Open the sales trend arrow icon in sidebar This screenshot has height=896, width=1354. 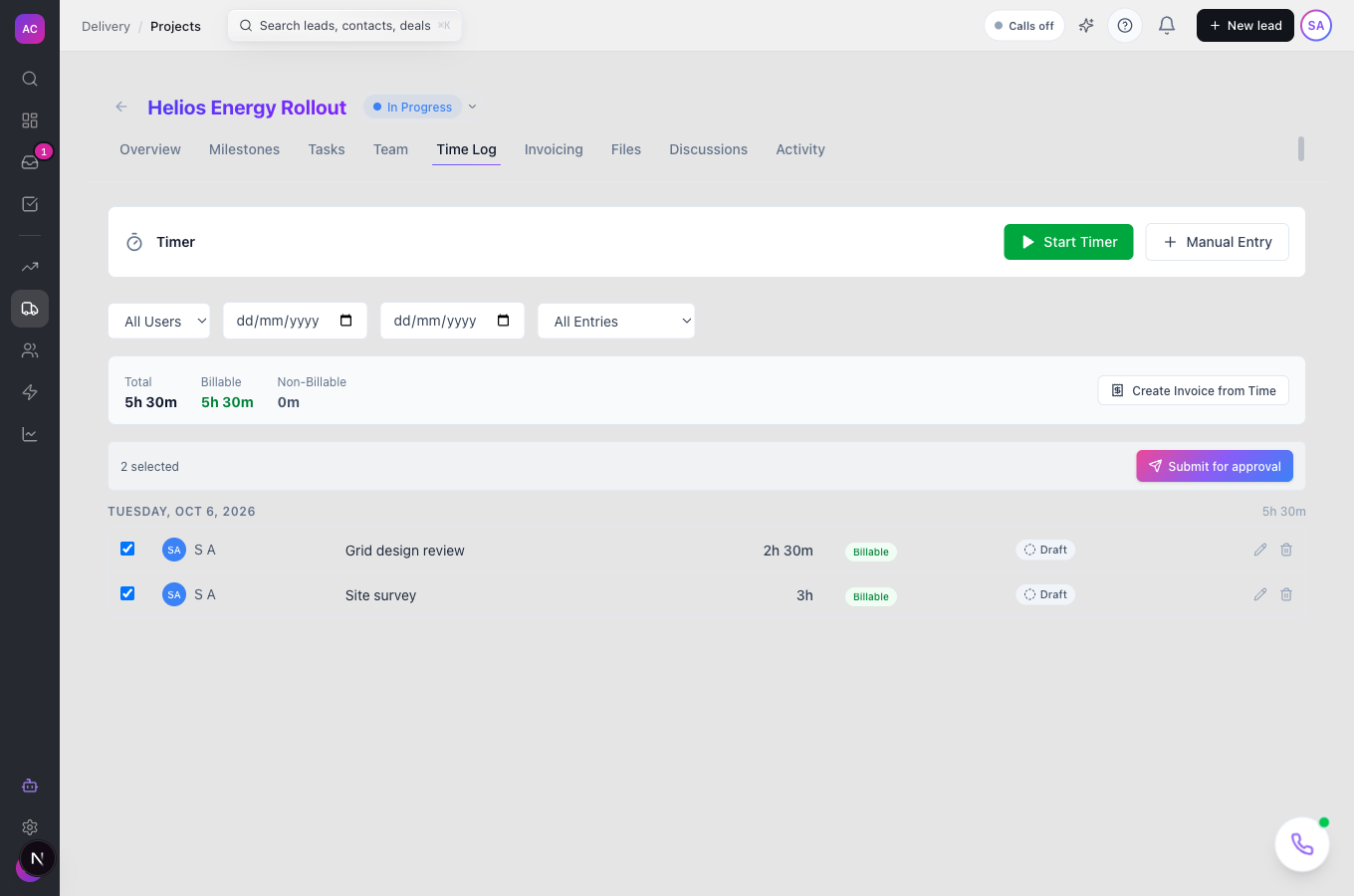point(30,267)
